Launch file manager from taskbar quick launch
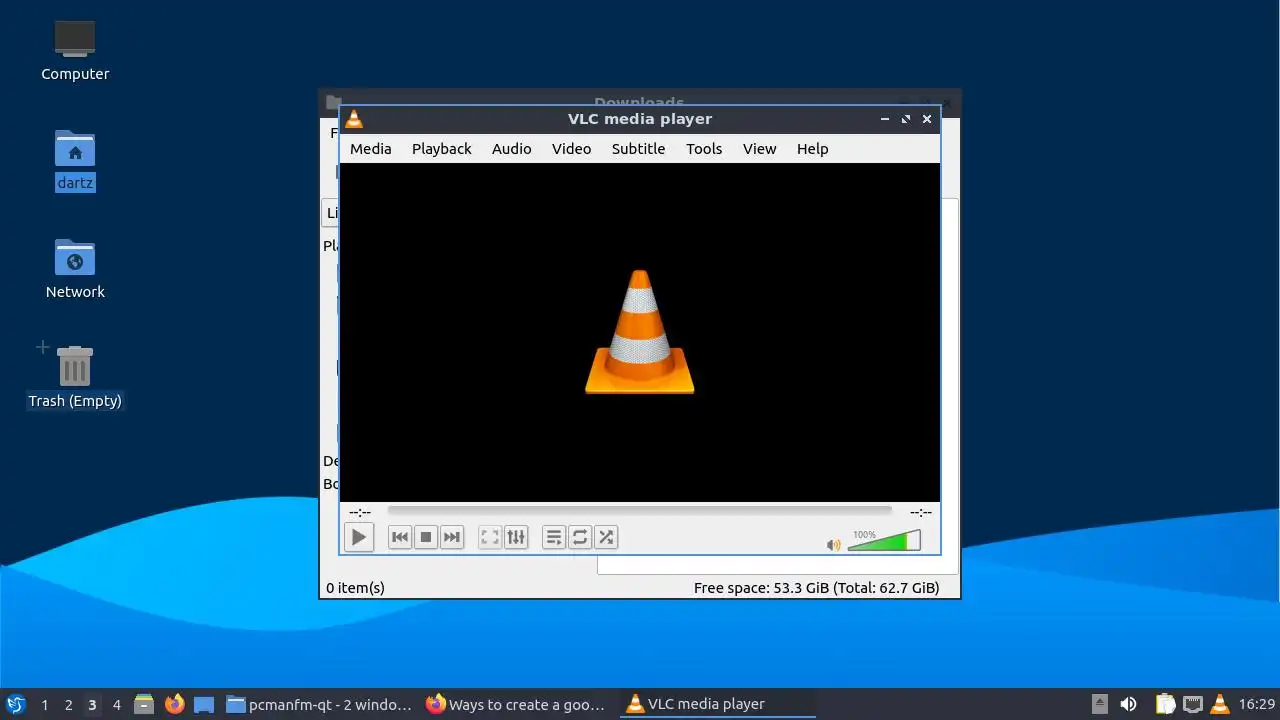The height and width of the screenshot is (720, 1280). (x=144, y=704)
